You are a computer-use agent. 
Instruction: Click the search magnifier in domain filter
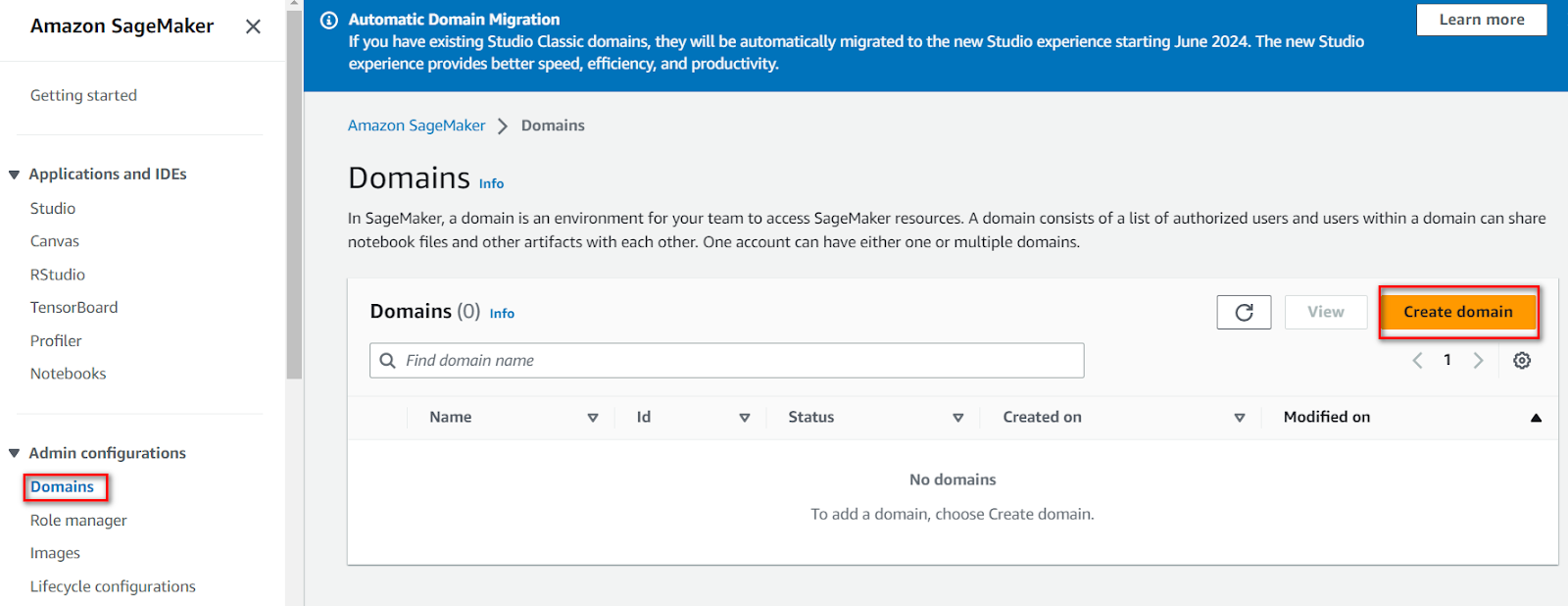388,360
